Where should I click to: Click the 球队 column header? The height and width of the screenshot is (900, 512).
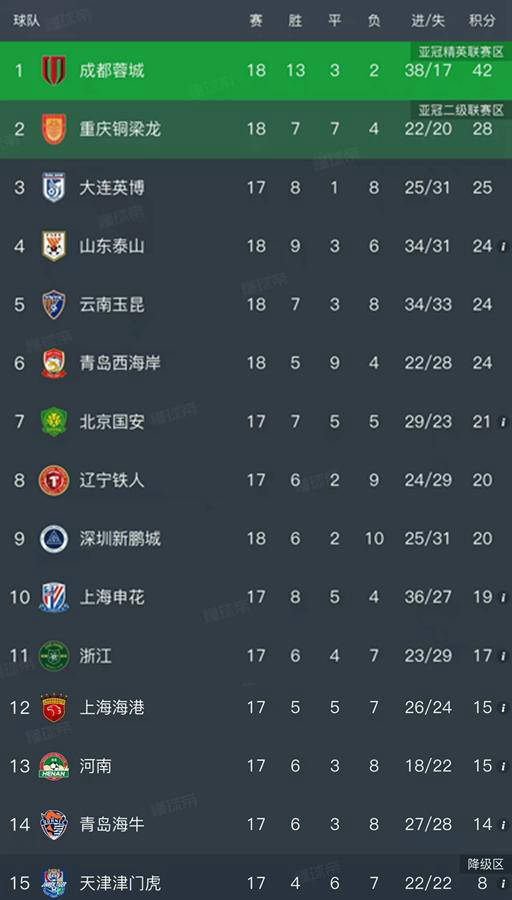[25, 21]
